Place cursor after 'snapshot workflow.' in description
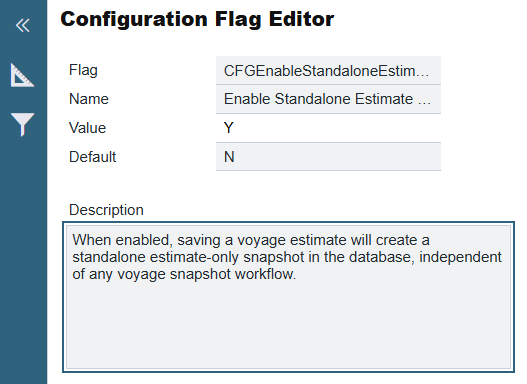Viewport: 527px width, 384px height. click(297, 274)
